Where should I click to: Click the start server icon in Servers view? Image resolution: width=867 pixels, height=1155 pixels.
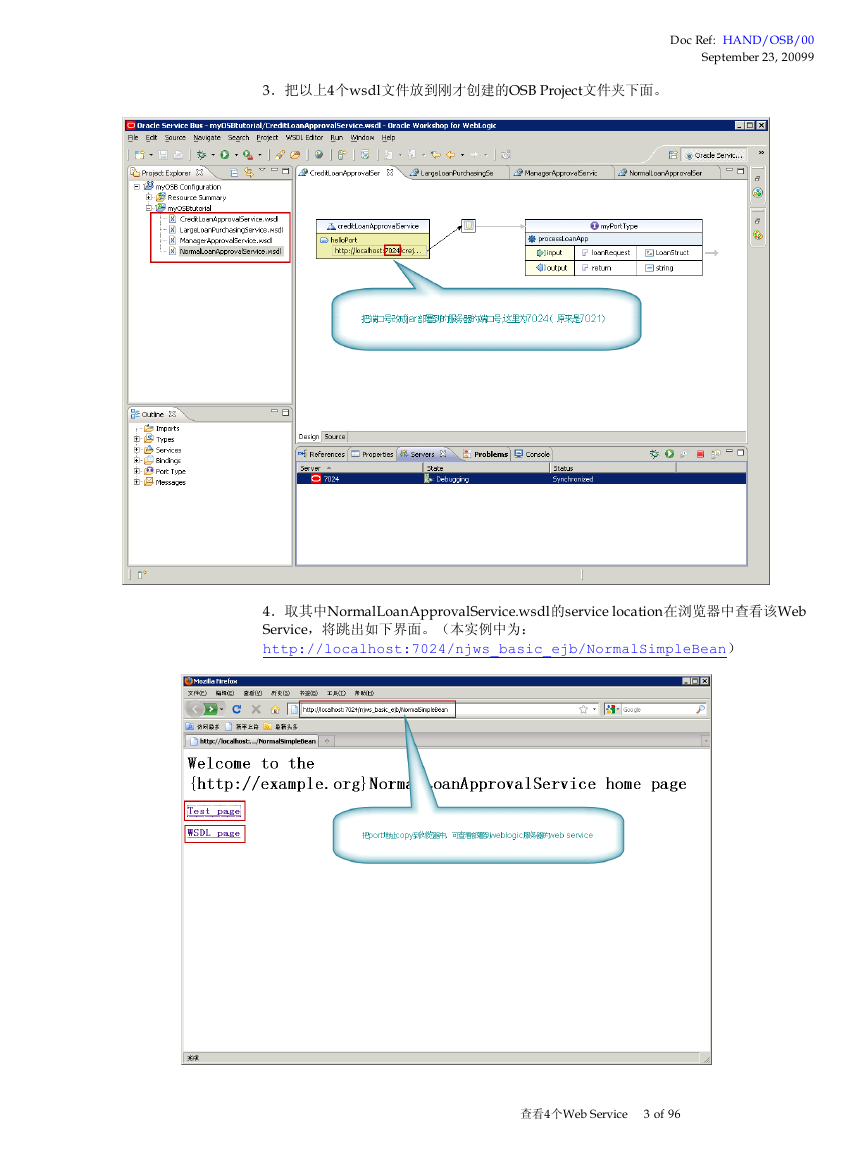pyautogui.click(x=670, y=454)
